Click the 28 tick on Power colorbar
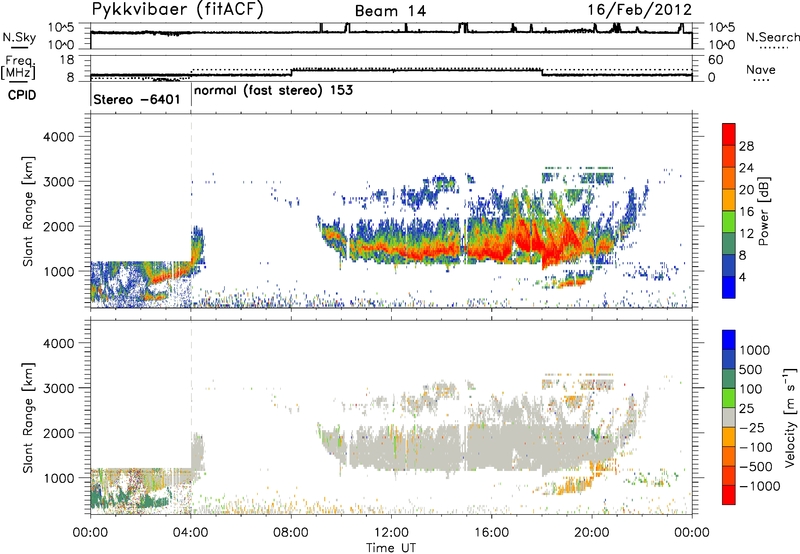800x554 pixels. (x=746, y=146)
